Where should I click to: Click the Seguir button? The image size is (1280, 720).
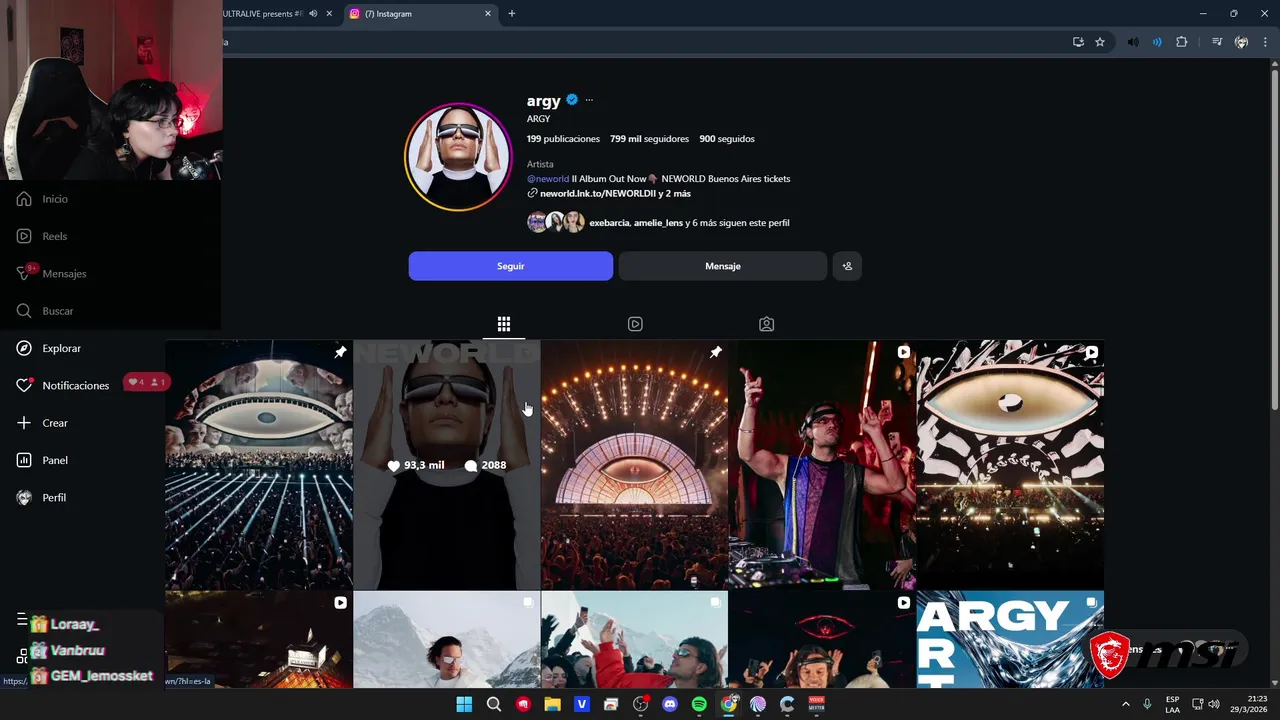click(x=511, y=266)
